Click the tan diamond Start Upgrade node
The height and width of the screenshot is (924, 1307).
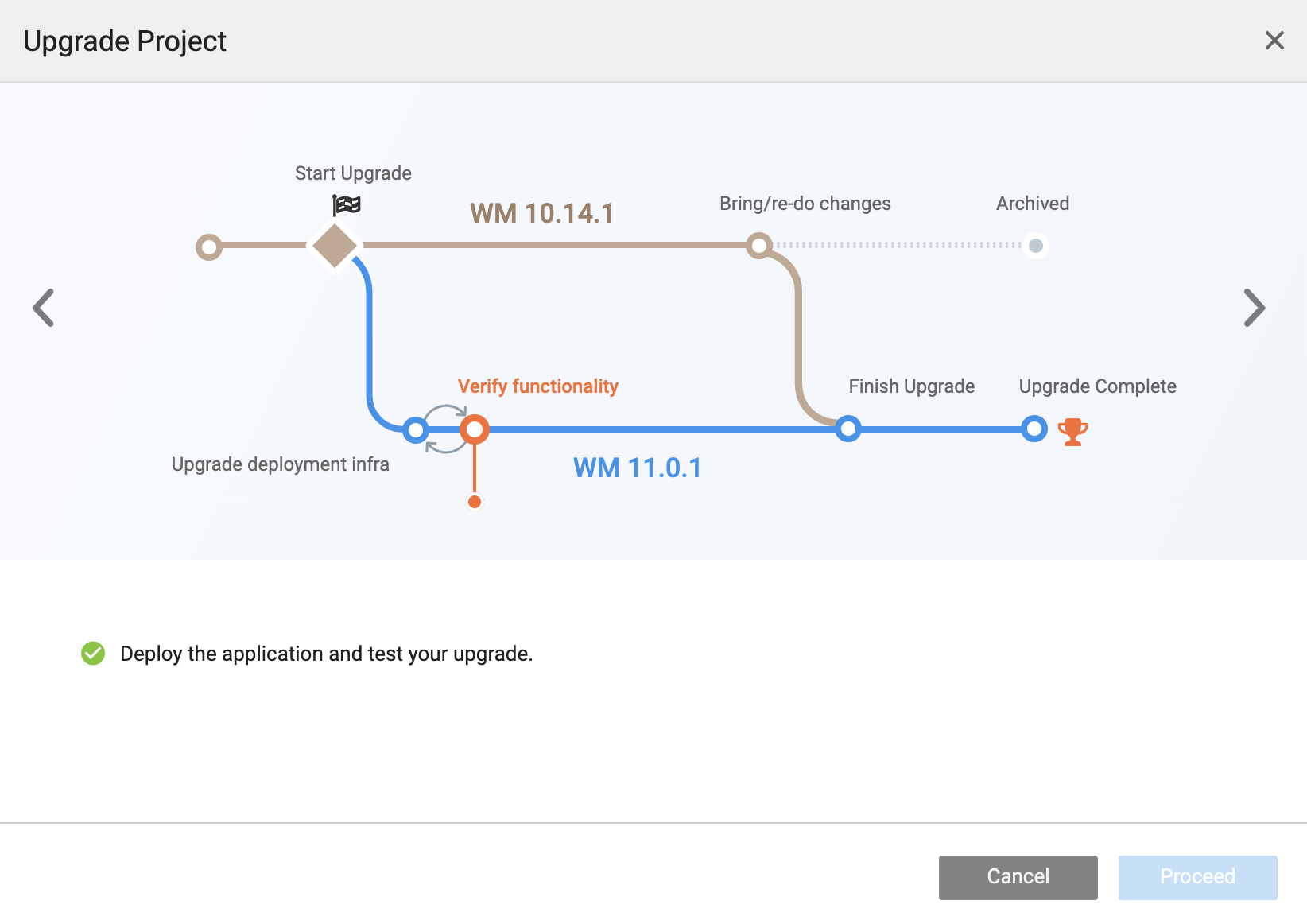[335, 247]
